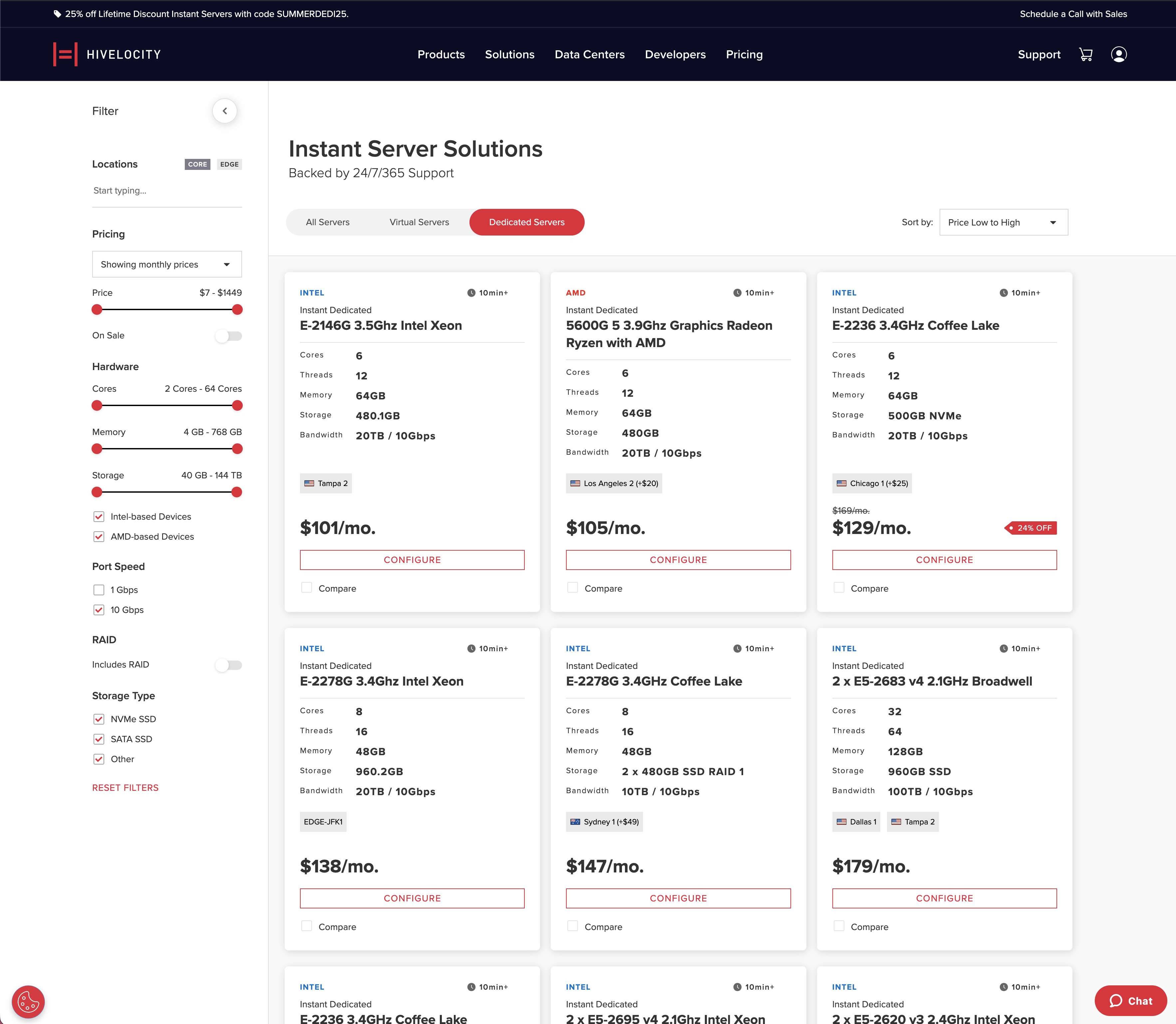
Task: Click the Los Angeles 2 location flag
Action: point(575,483)
